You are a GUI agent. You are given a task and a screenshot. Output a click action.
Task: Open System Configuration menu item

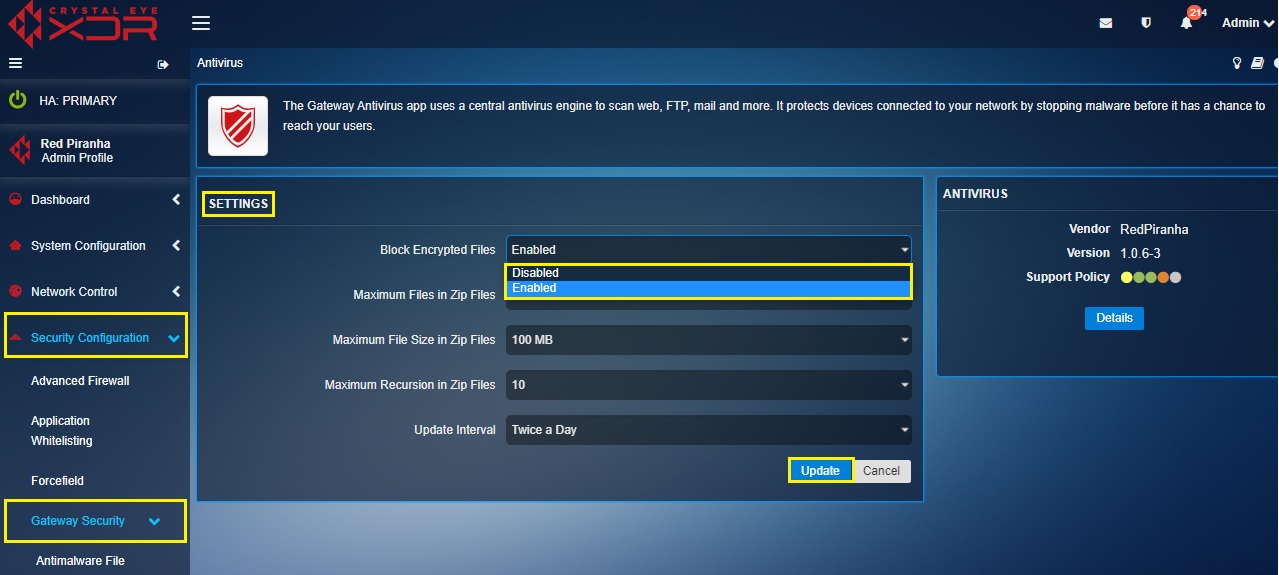point(88,246)
